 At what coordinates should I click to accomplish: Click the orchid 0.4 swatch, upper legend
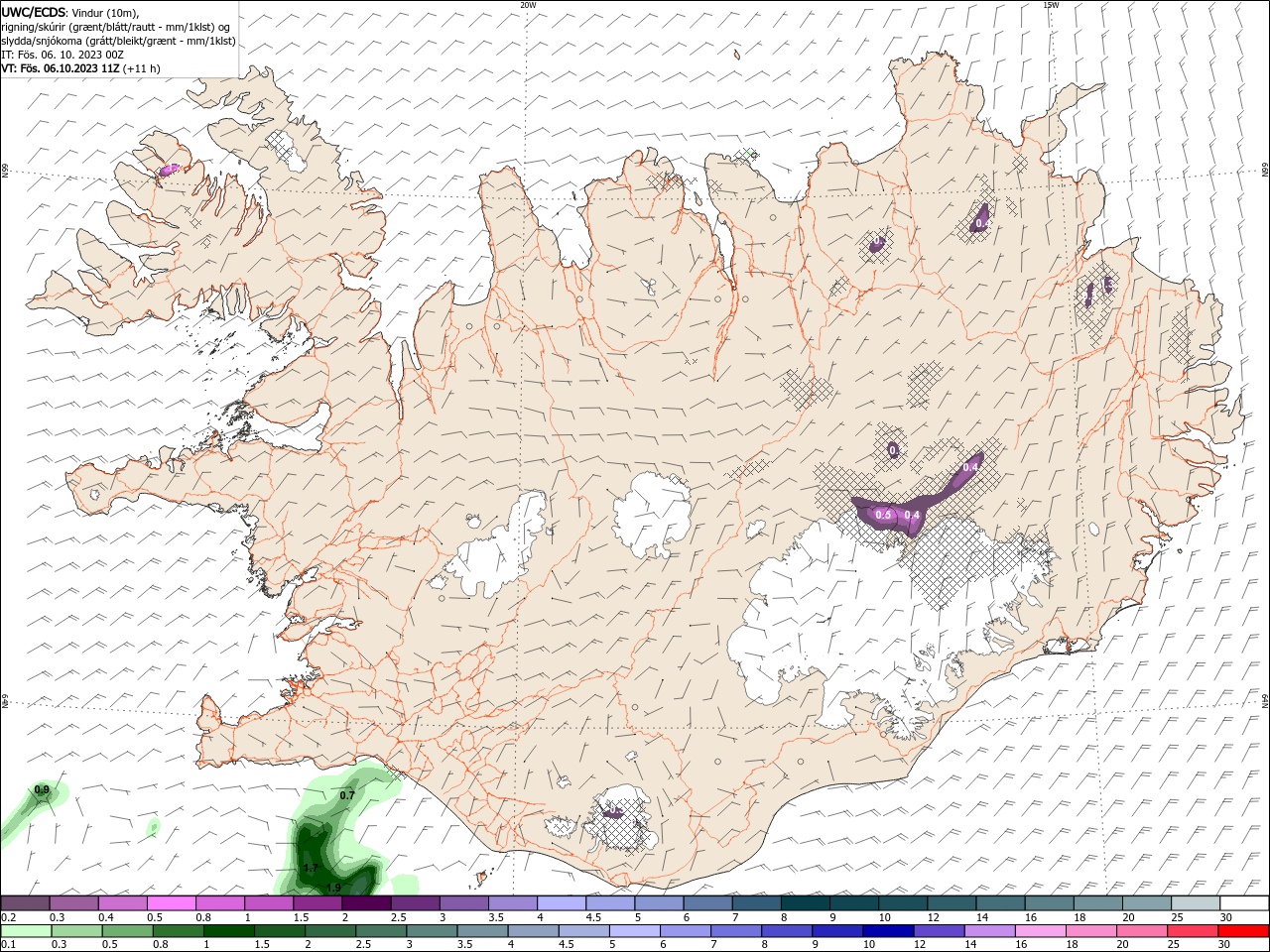123,903
